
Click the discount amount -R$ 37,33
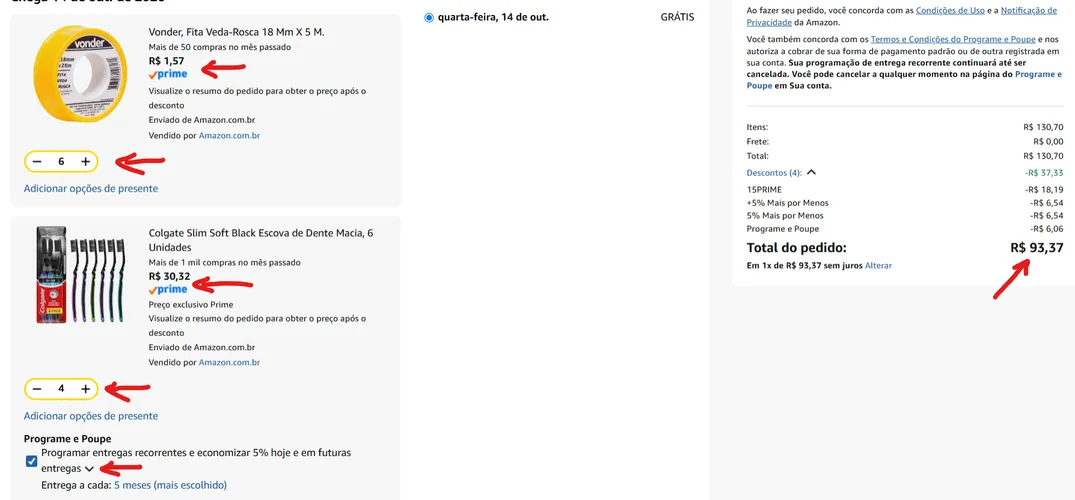click(1044, 173)
